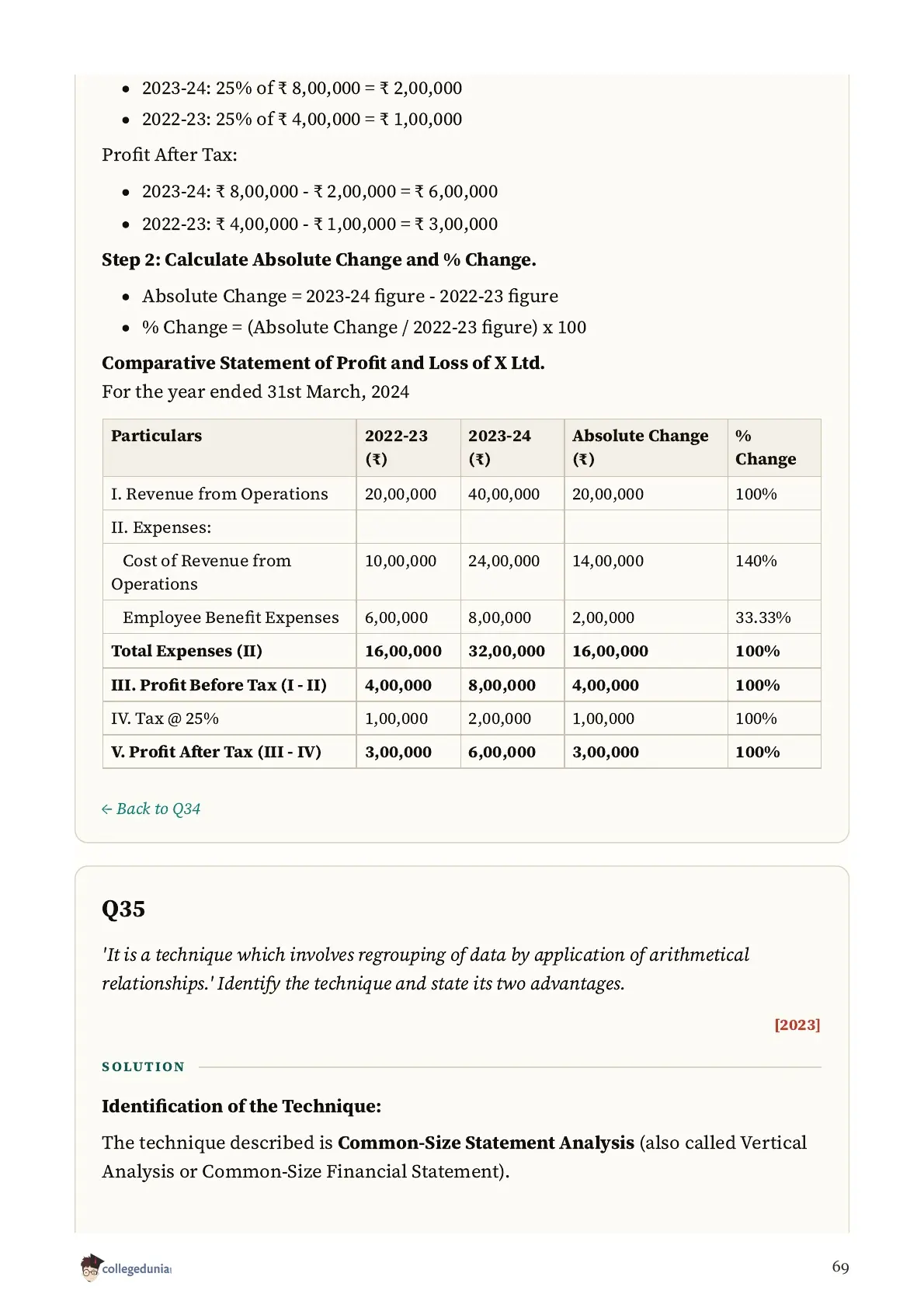Click the page number 69
This screenshot has width=924, height=1308.
(x=840, y=1267)
